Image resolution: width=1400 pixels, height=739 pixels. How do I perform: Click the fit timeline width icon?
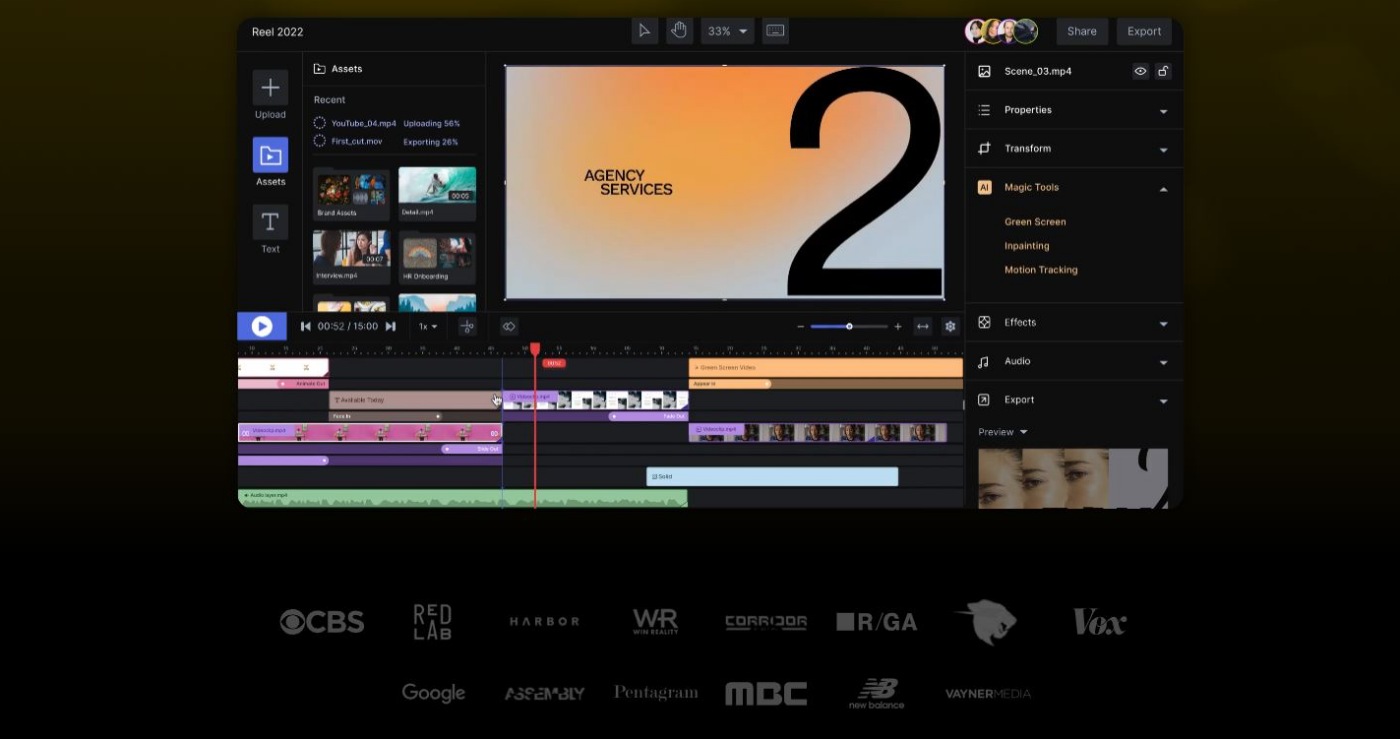922,326
